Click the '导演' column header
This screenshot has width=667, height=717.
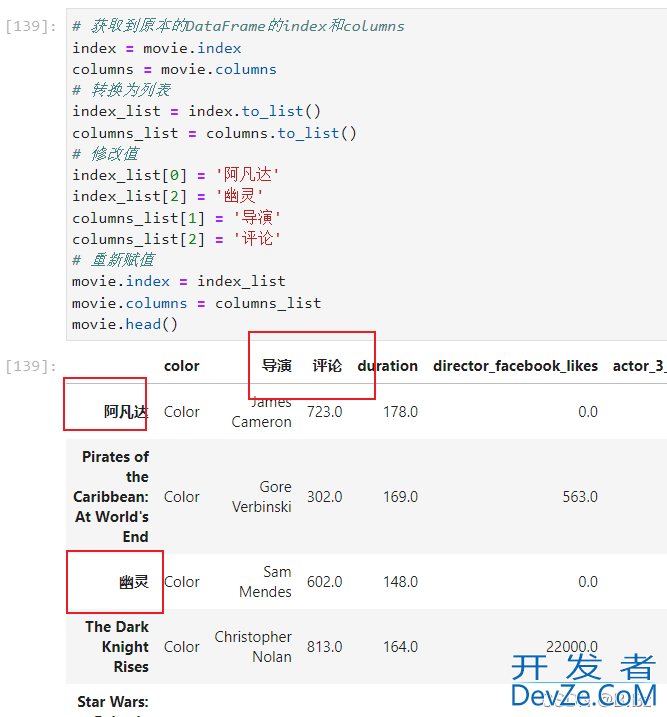coord(277,366)
